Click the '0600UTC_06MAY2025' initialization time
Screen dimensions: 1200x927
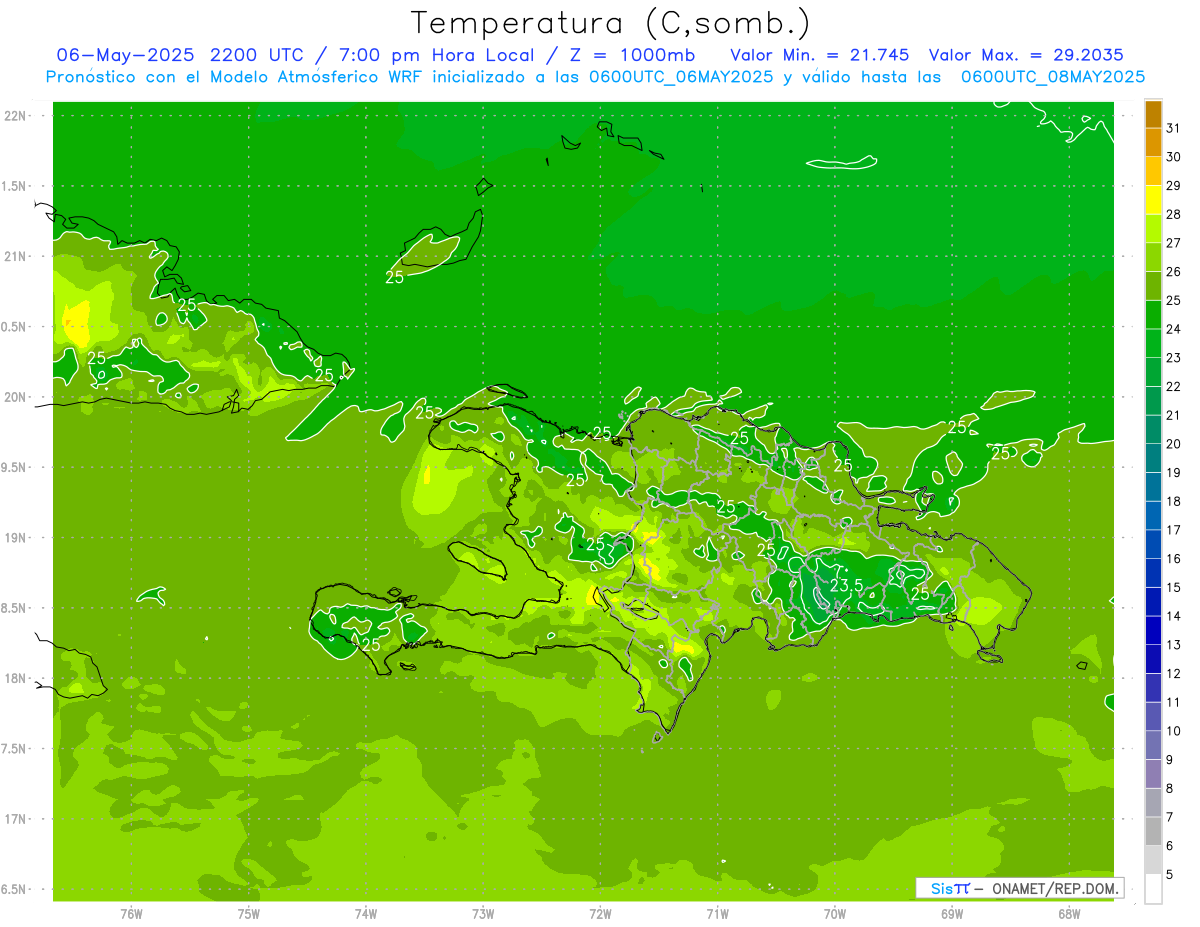pyautogui.click(x=681, y=77)
